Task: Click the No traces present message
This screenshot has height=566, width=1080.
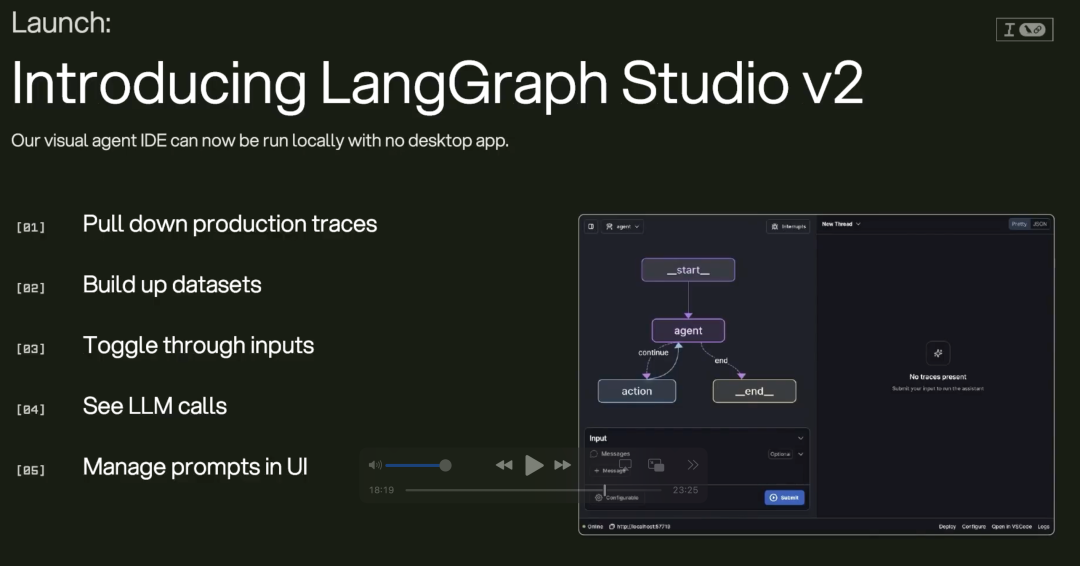Action: (937, 377)
